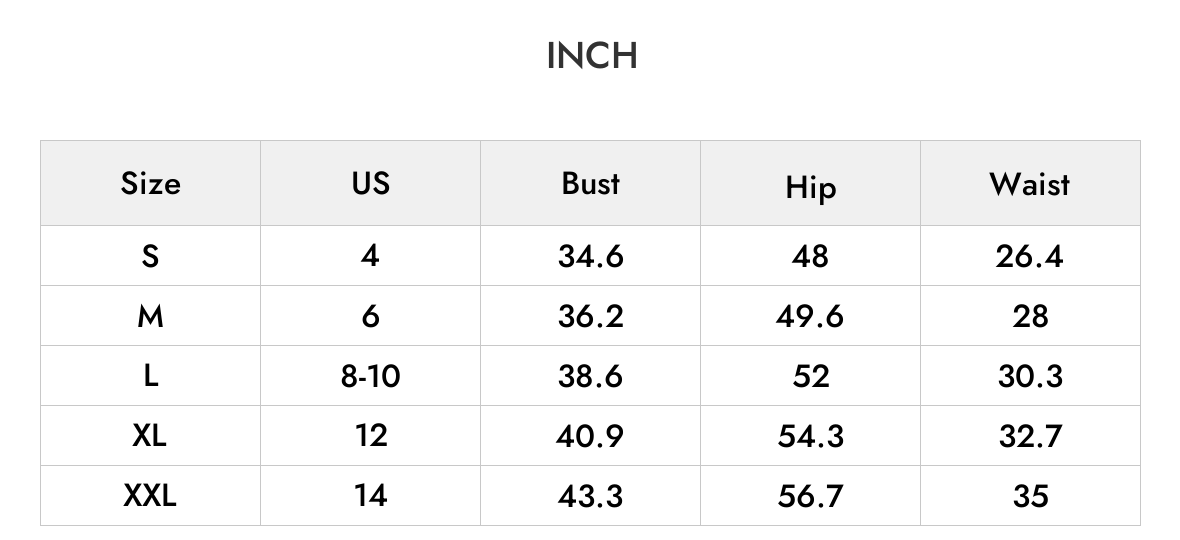The image size is (1180, 540).
Task: Click the S size row label
Action: tap(151, 256)
